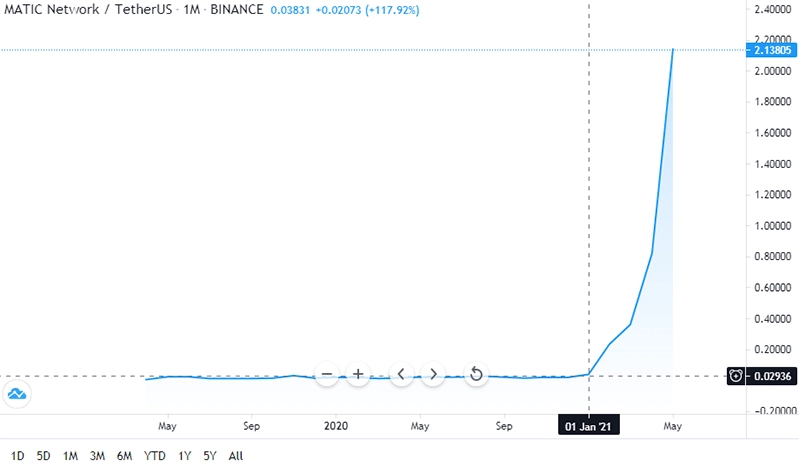
Task: Select the 1Y time range
Action: pos(184,456)
